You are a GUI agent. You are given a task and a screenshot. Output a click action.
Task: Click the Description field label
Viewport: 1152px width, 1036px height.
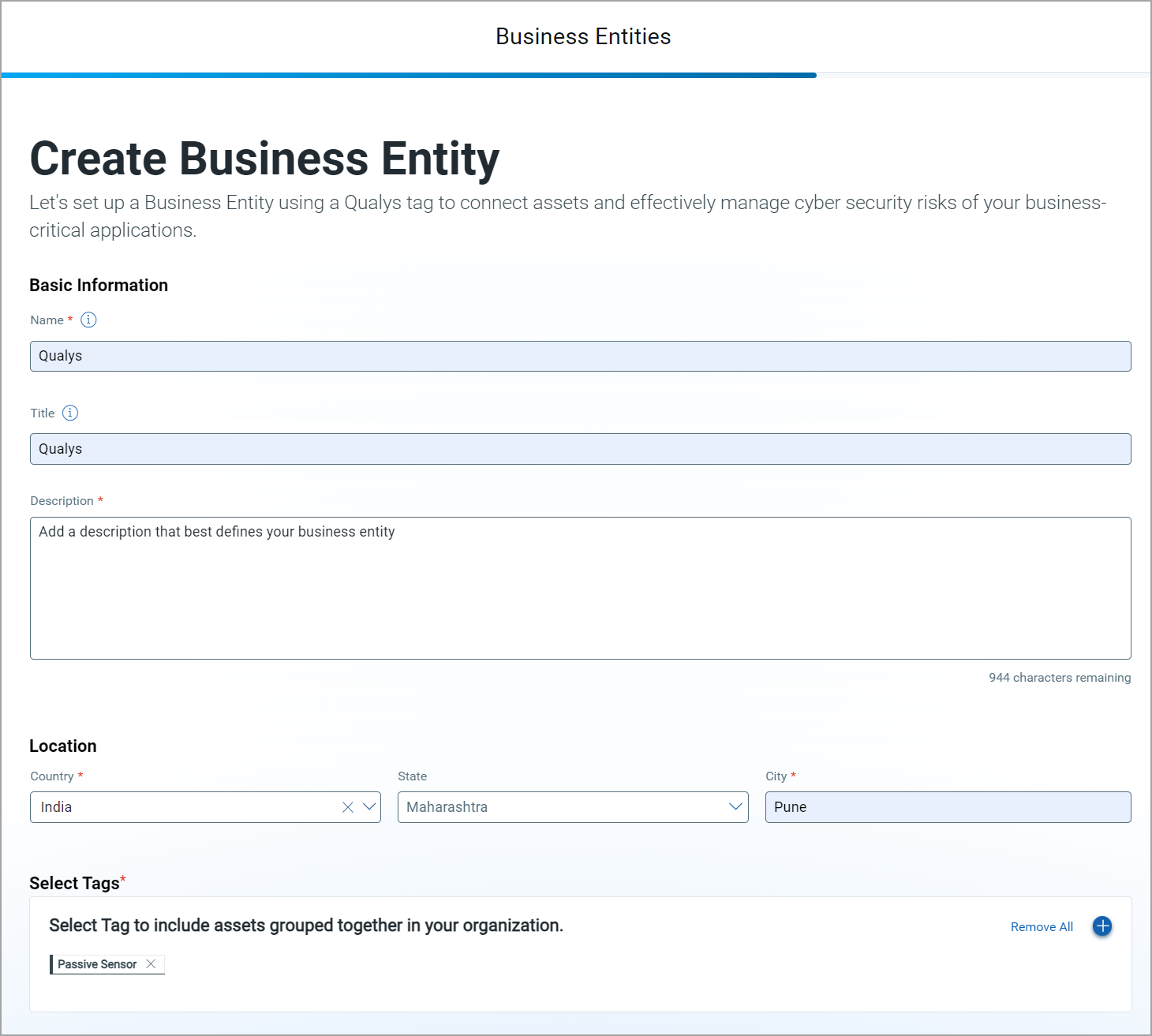(62, 501)
